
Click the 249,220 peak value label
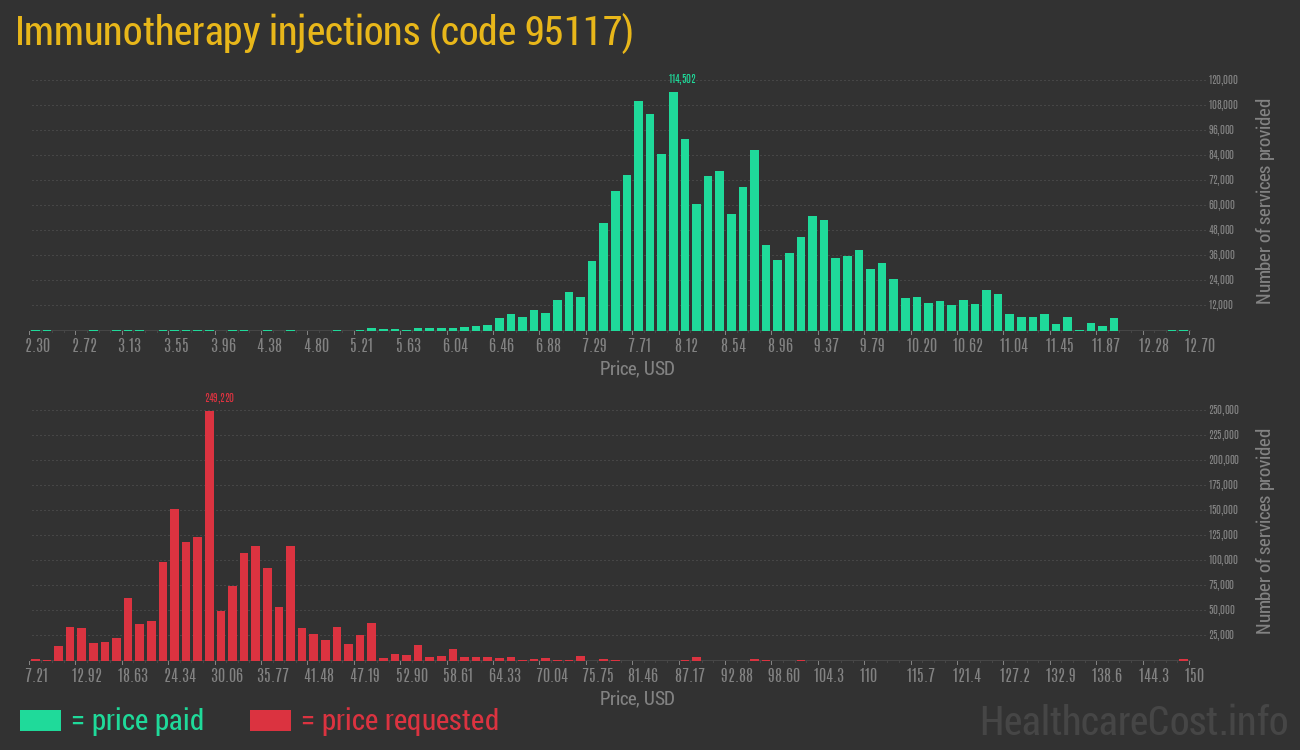tap(219, 398)
